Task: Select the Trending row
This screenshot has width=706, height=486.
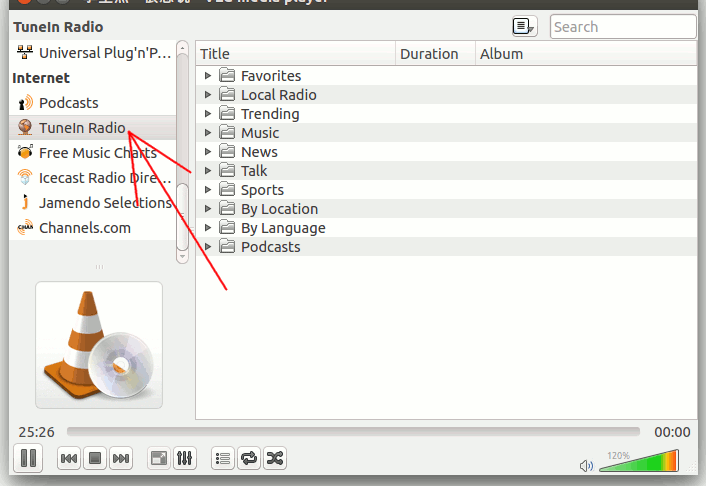Action: click(446, 114)
